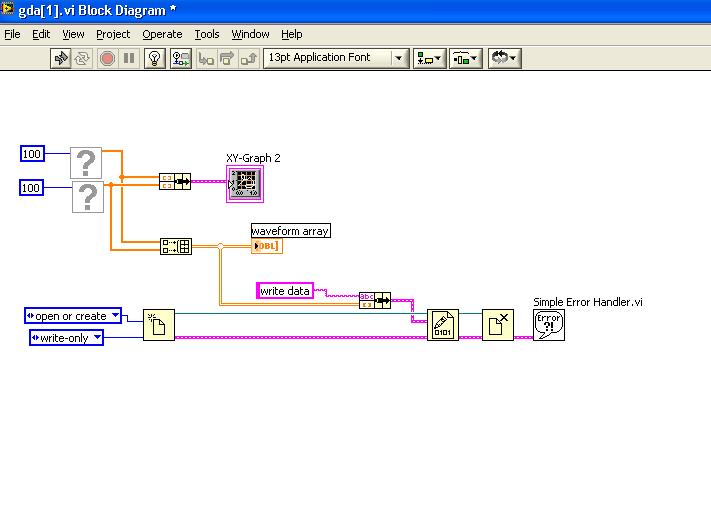Select the DBL waveform array indicator terminal
Viewport: 711px width, 512px height.
point(267,246)
